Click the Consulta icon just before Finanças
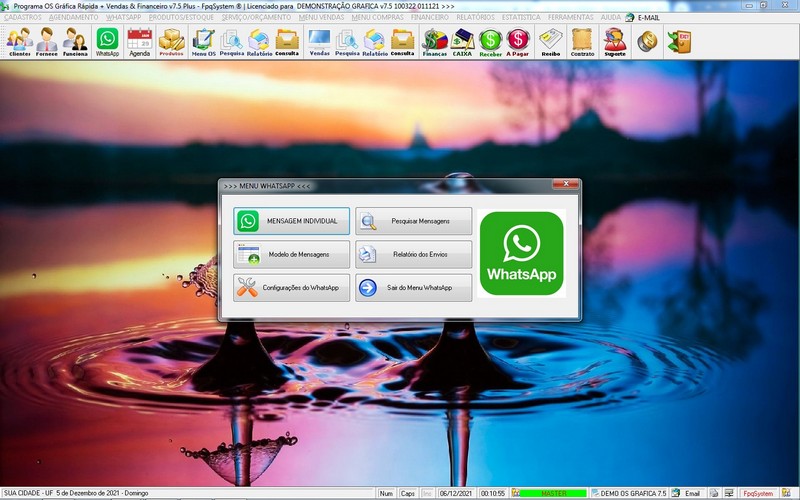The image size is (800, 500). coord(403,42)
